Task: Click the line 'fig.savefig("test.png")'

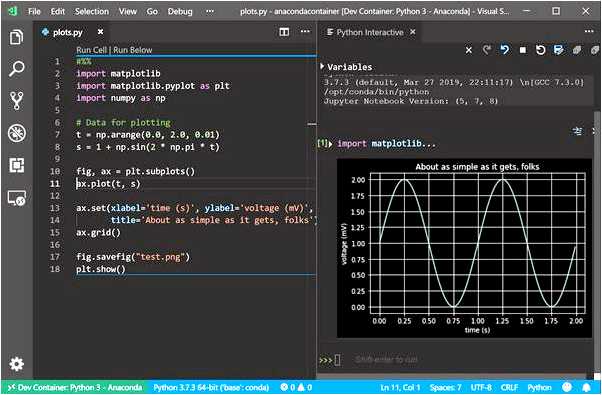Action: pos(133,257)
